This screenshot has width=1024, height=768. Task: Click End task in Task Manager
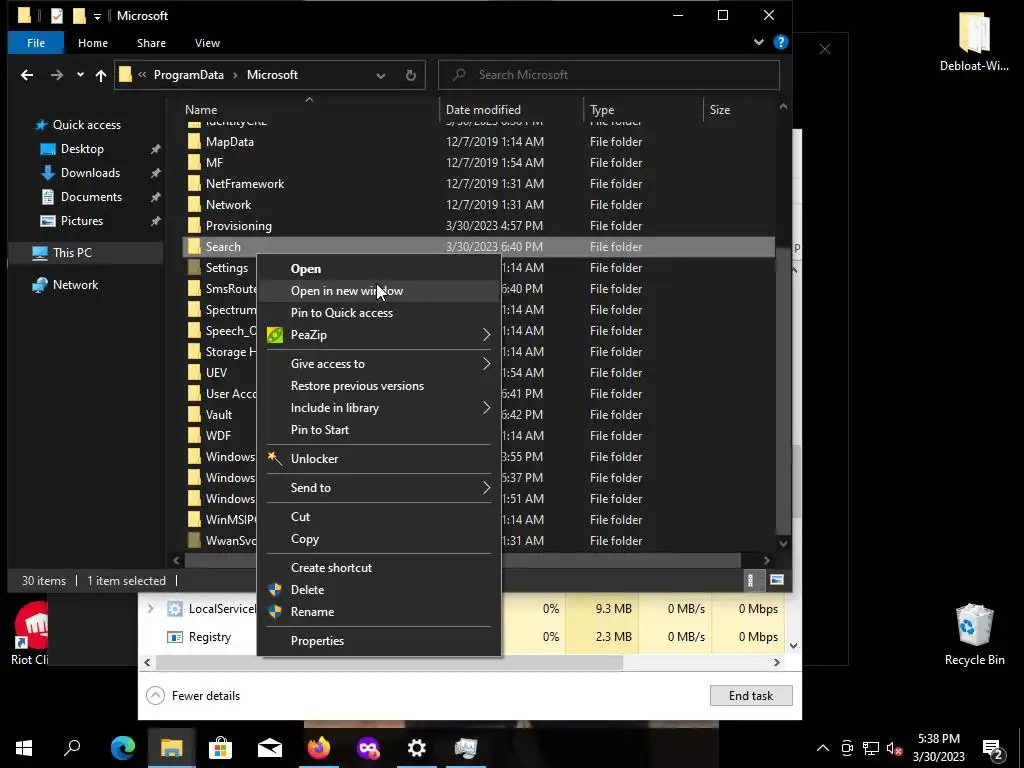coord(751,696)
